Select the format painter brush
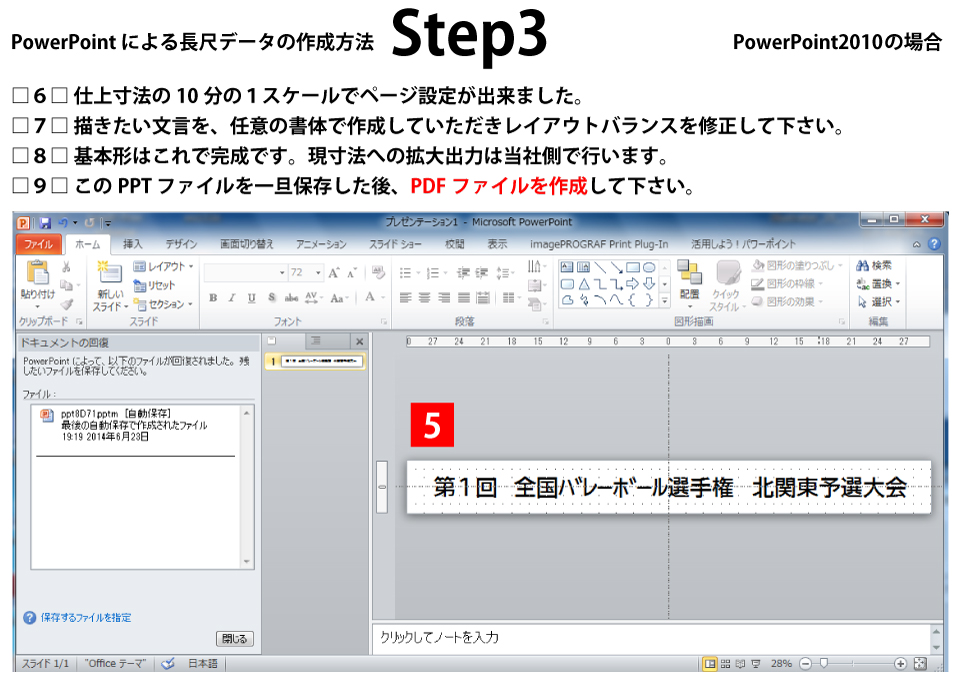960x684 pixels. point(67,304)
